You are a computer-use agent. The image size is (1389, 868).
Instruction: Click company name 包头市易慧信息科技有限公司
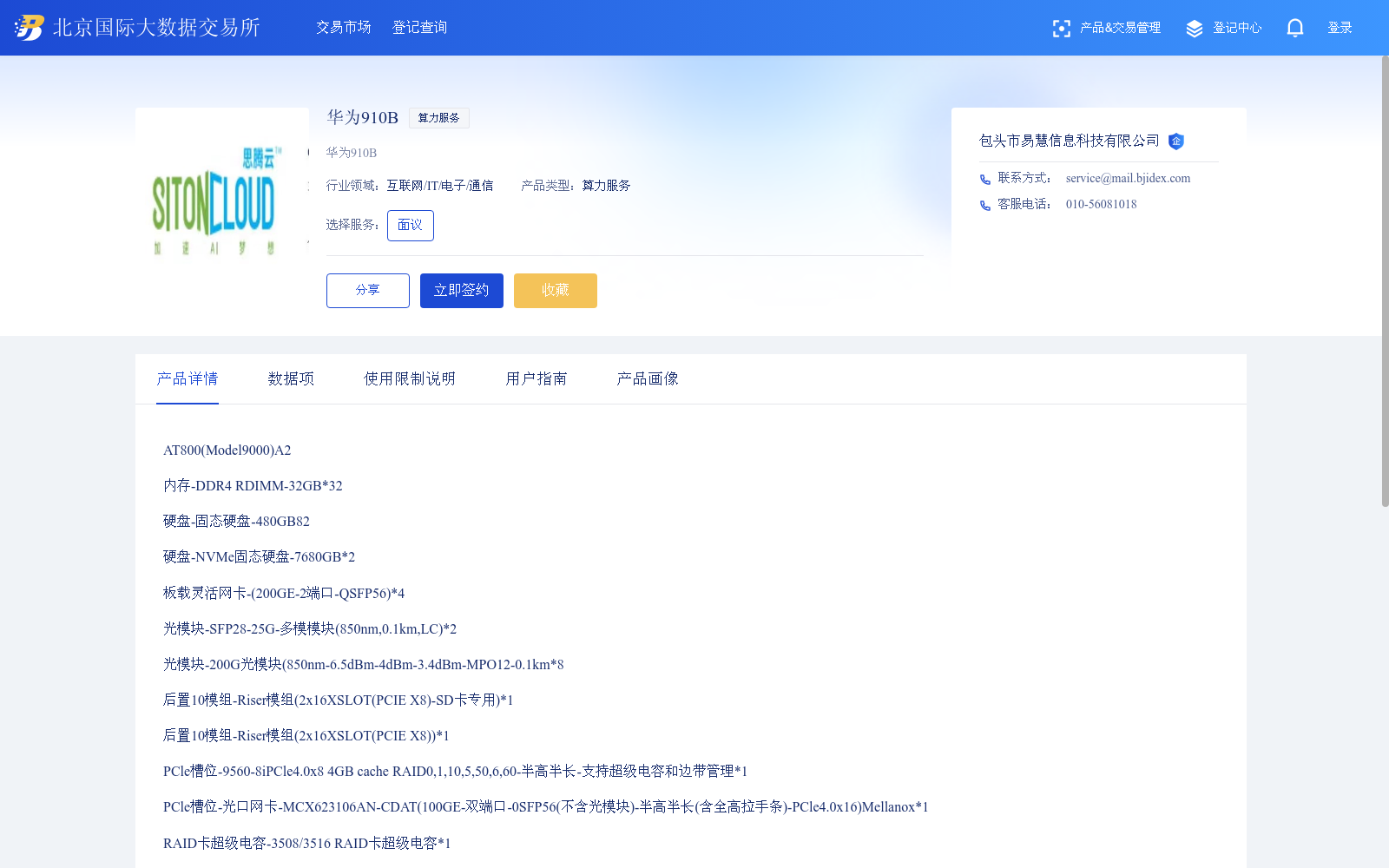1070,141
